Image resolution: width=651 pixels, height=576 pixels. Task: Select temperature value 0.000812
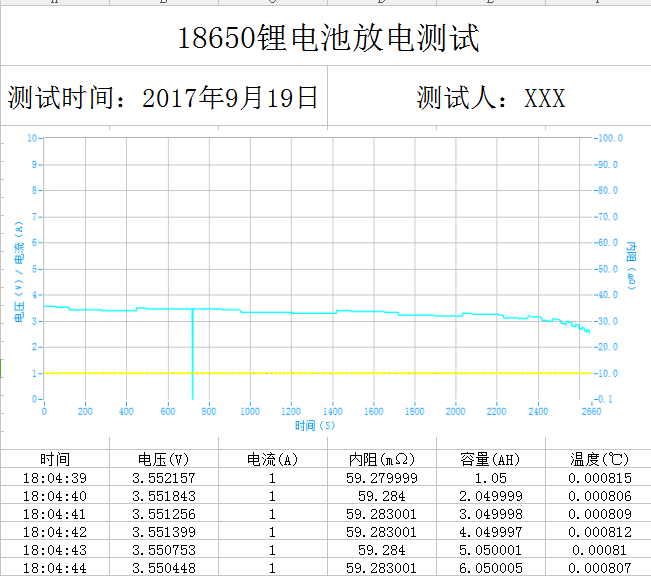point(598,532)
